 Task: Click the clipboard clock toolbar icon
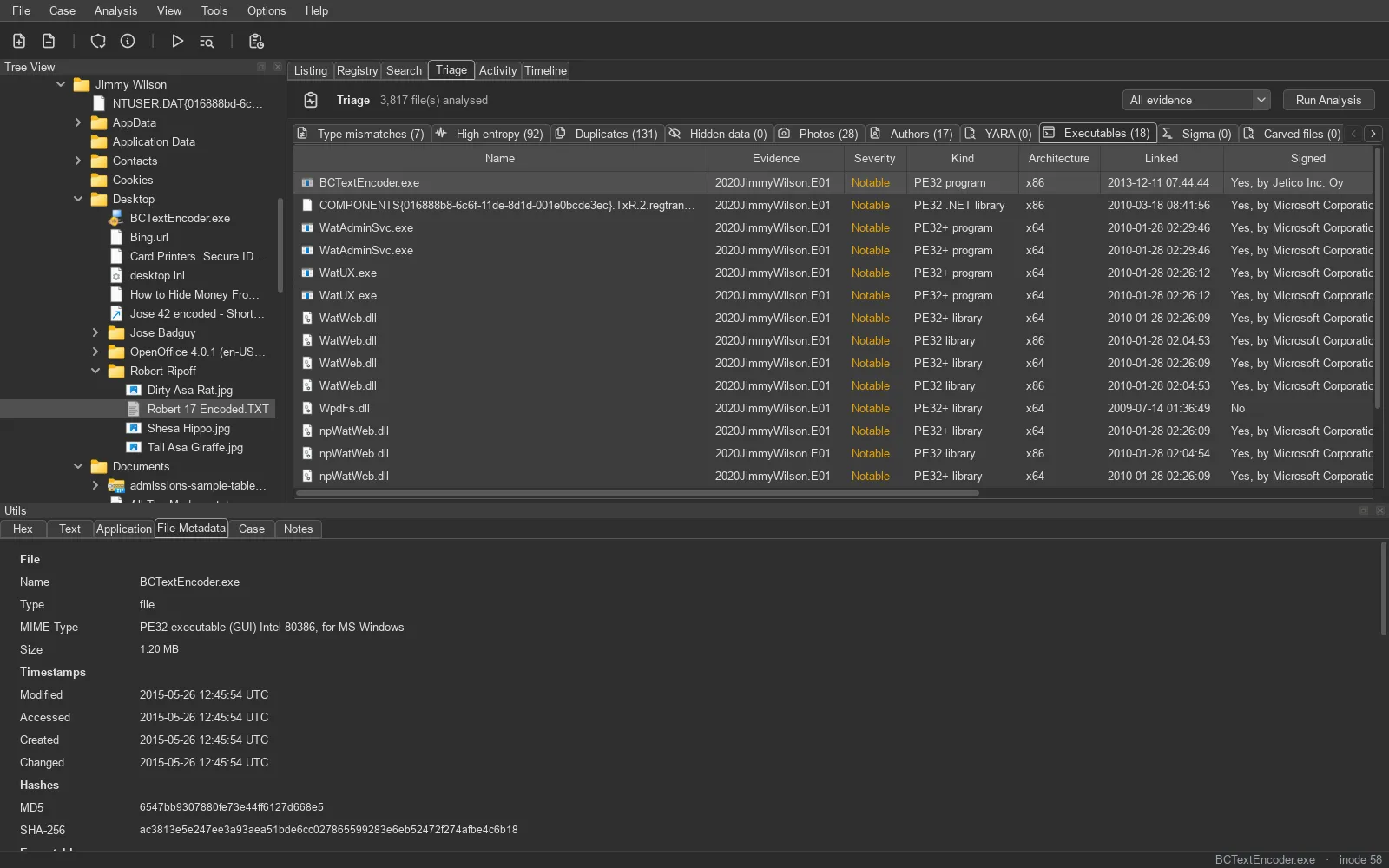256,41
